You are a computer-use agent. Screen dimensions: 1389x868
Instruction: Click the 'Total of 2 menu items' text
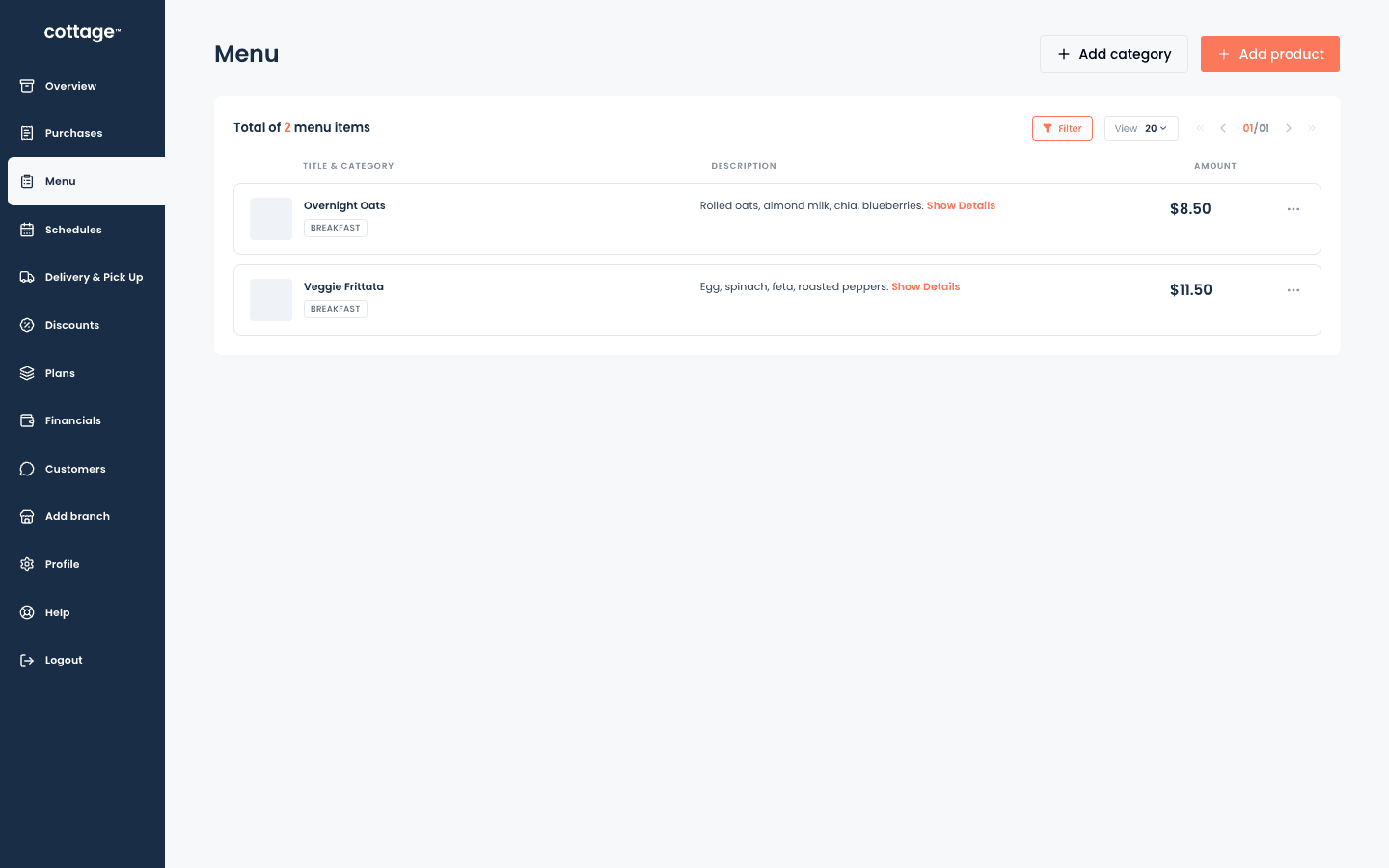click(302, 127)
